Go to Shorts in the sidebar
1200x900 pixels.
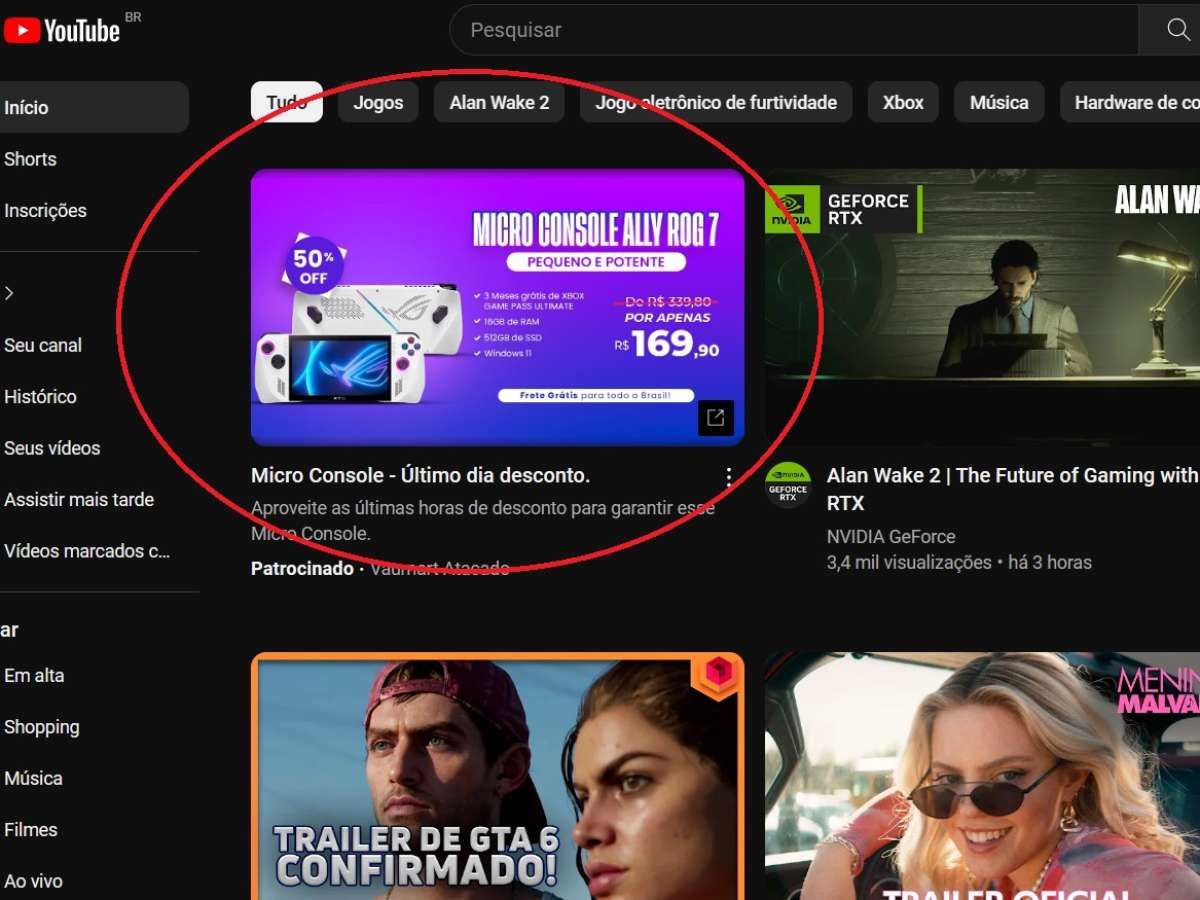30,159
